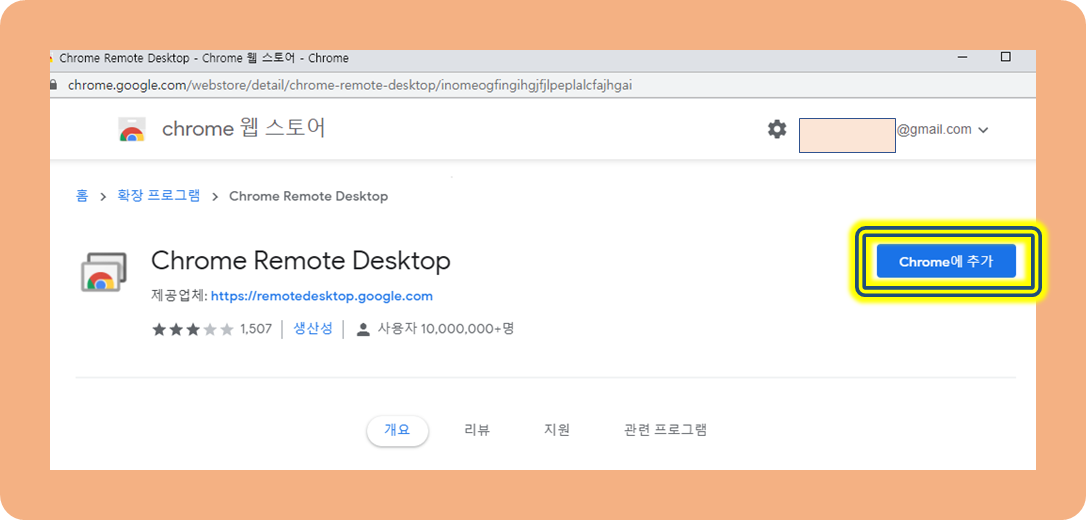Click the 1,507 ratings count
The height and width of the screenshot is (520, 1086).
click(256, 330)
